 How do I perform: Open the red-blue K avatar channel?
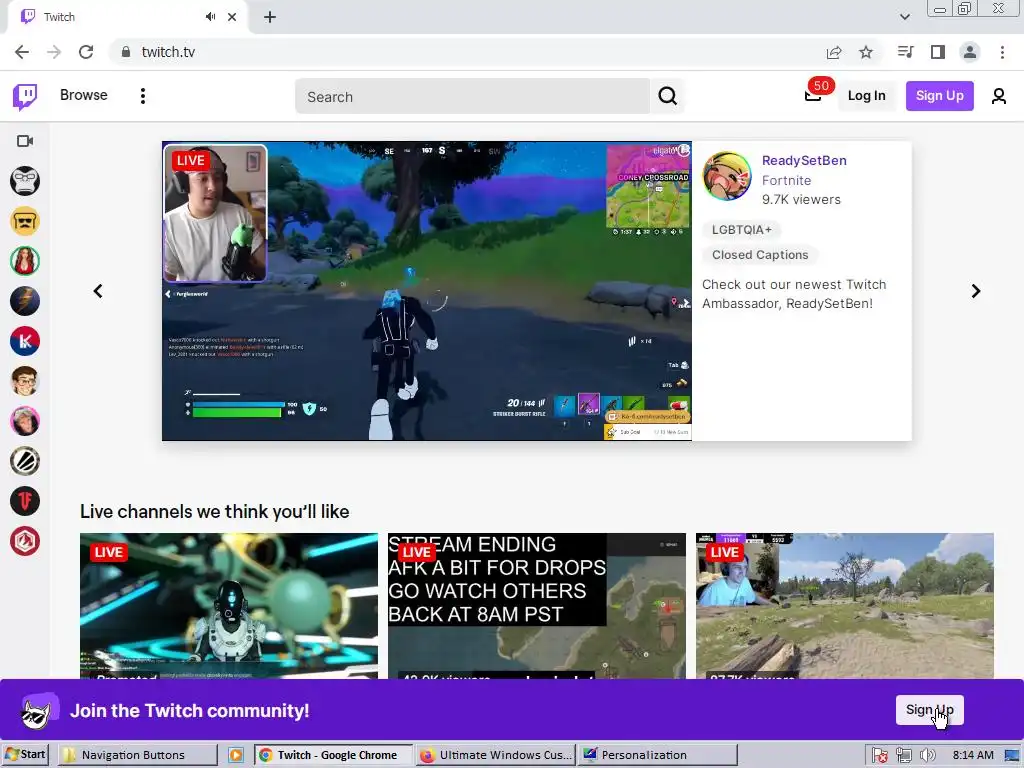(25, 341)
